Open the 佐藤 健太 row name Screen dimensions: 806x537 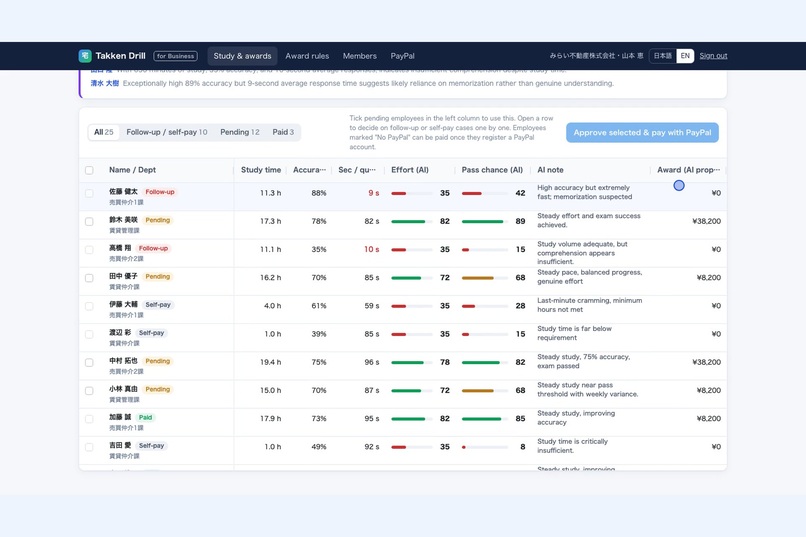pos(123,192)
